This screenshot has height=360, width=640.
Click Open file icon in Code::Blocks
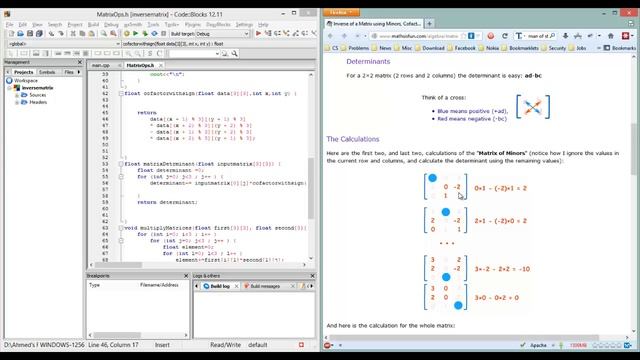click(x=20, y=34)
